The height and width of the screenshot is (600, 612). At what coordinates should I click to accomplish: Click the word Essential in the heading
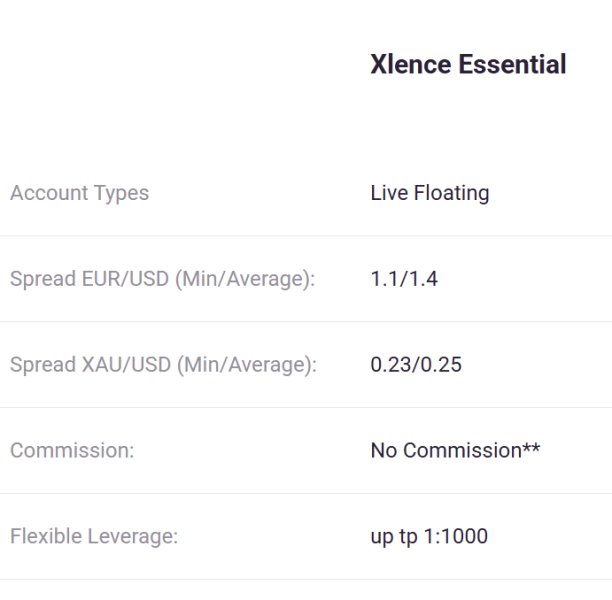click(x=512, y=65)
